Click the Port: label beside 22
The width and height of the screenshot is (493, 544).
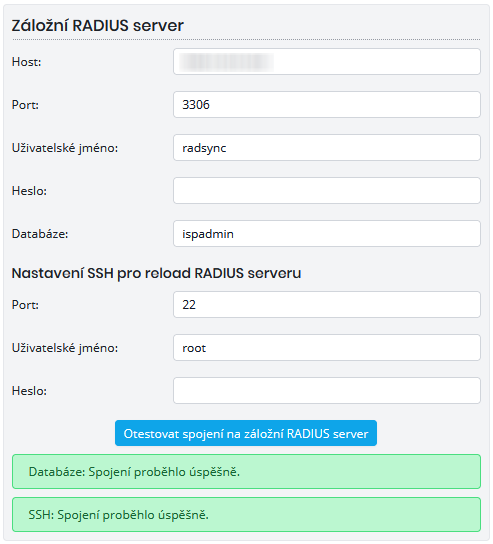coord(25,305)
